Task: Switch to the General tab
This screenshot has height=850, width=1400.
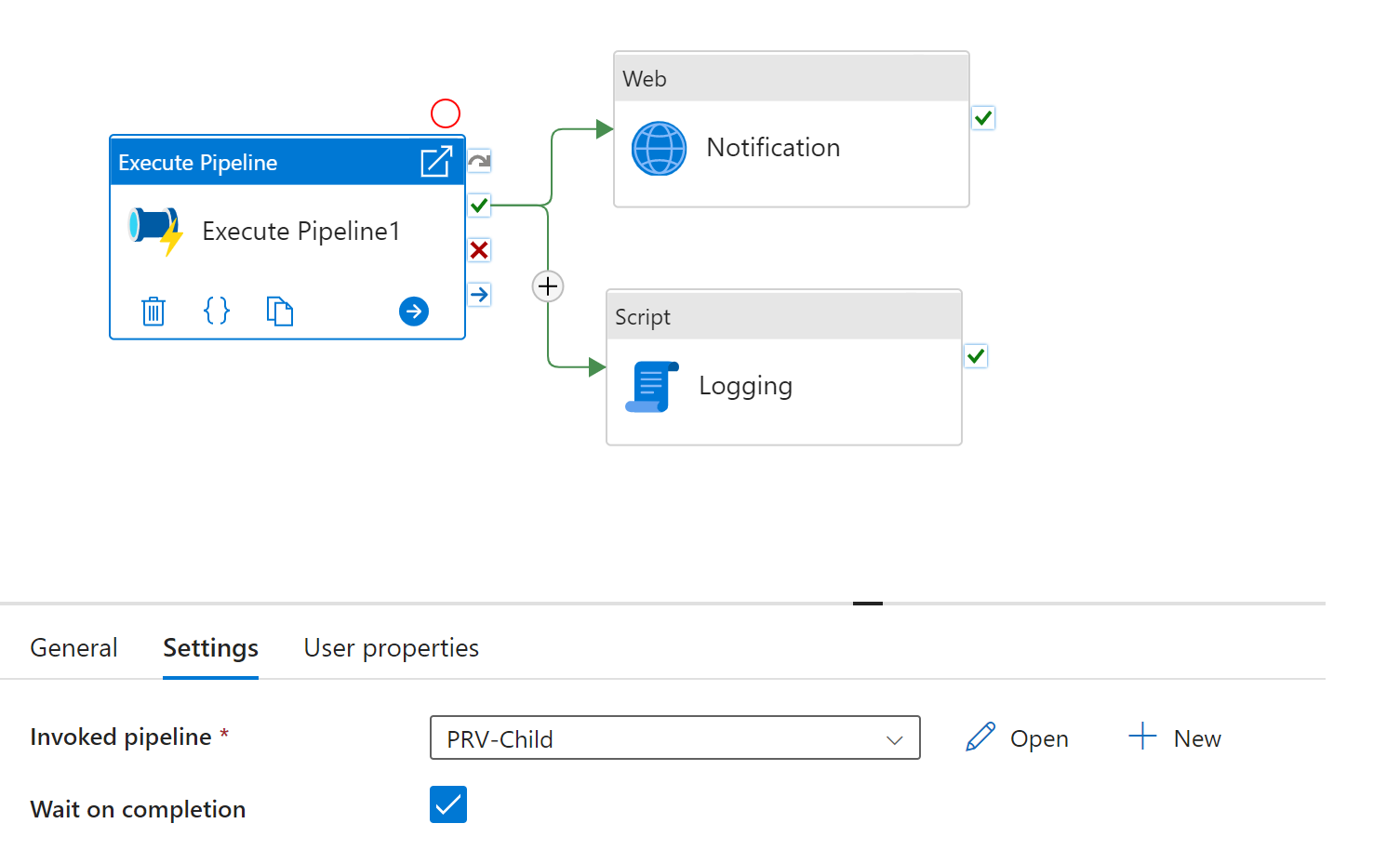Action: point(73,647)
